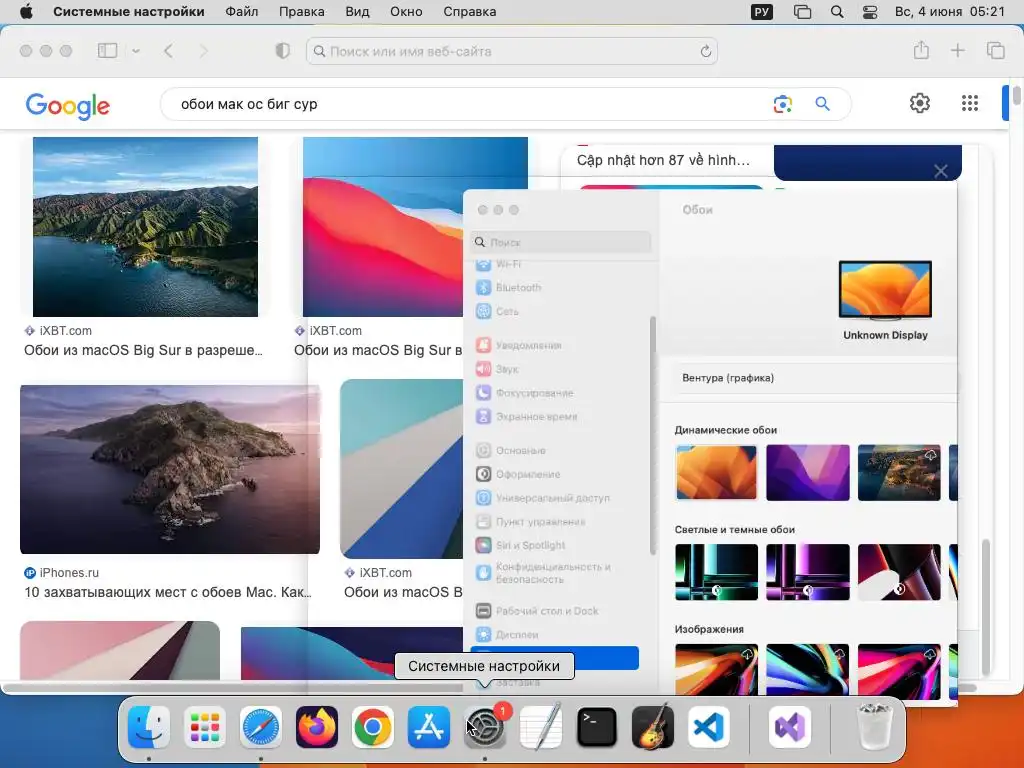Toggle the Safari sidebar button
Image resolution: width=1024 pixels, height=768 pixels.
(107, 51)
